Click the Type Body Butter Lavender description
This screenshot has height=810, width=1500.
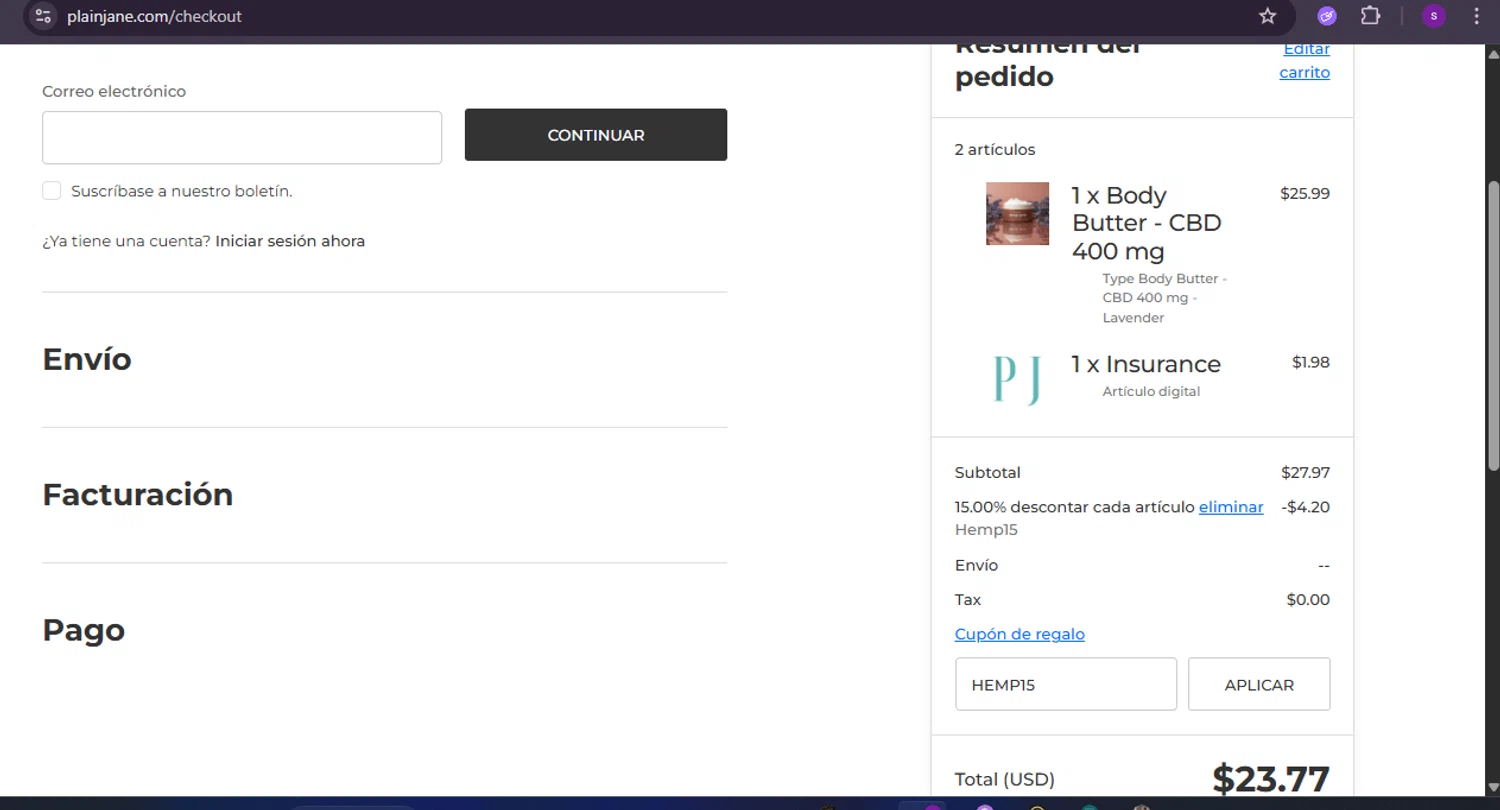1165,298
